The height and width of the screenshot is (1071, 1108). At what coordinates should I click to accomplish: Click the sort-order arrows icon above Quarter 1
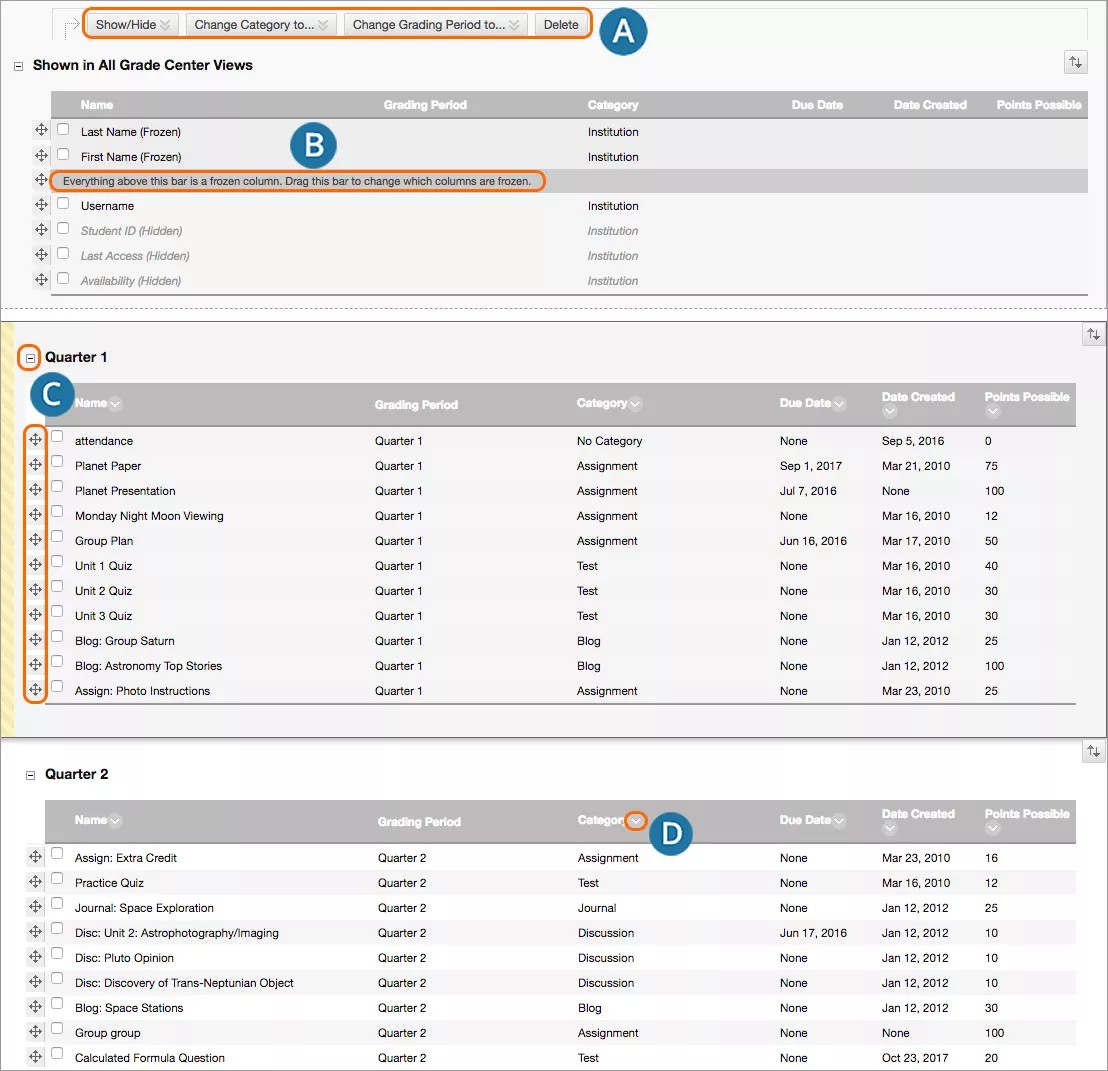pyautogui.click(x=1093, y=334)
